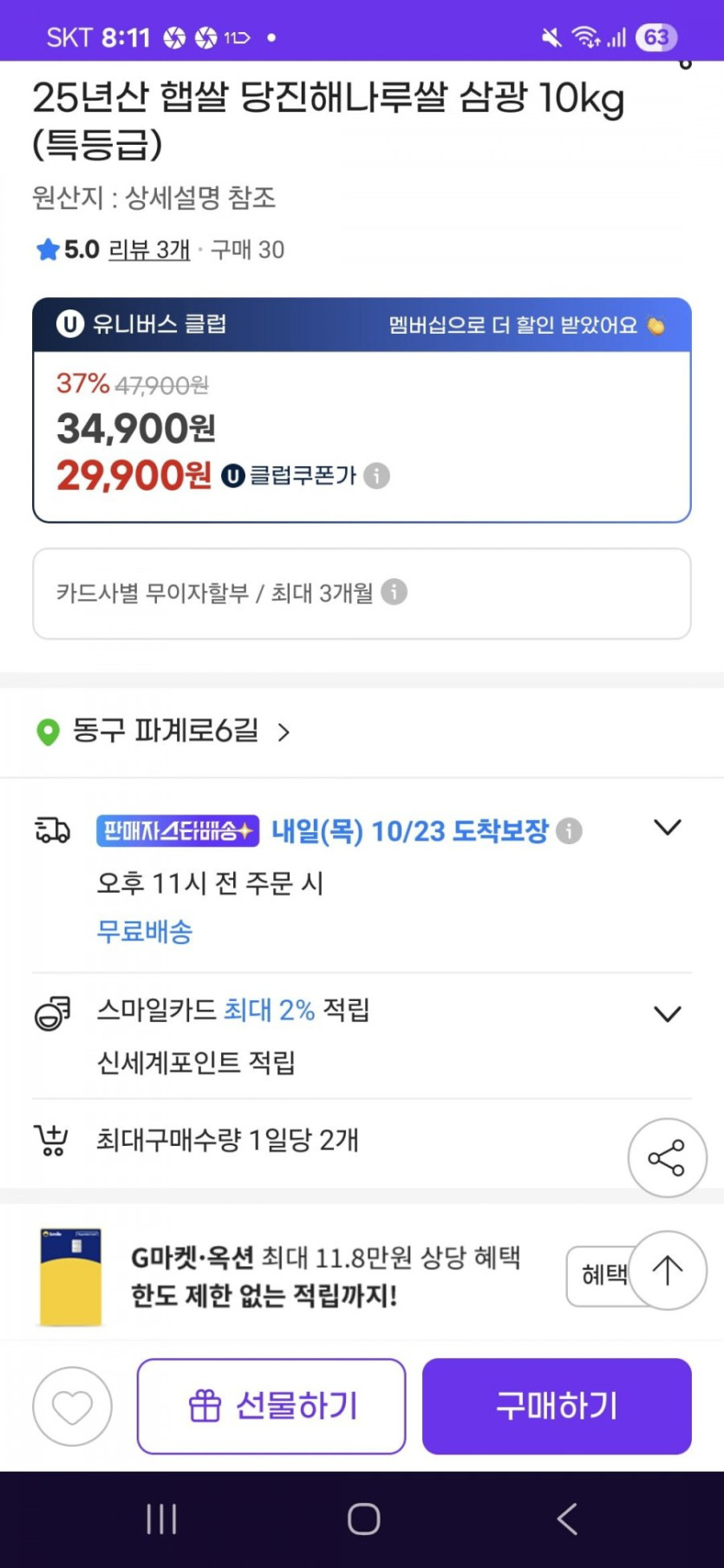Tap the 혜택 benefits button
724x1568 pixels.
tap(599, 1274)
